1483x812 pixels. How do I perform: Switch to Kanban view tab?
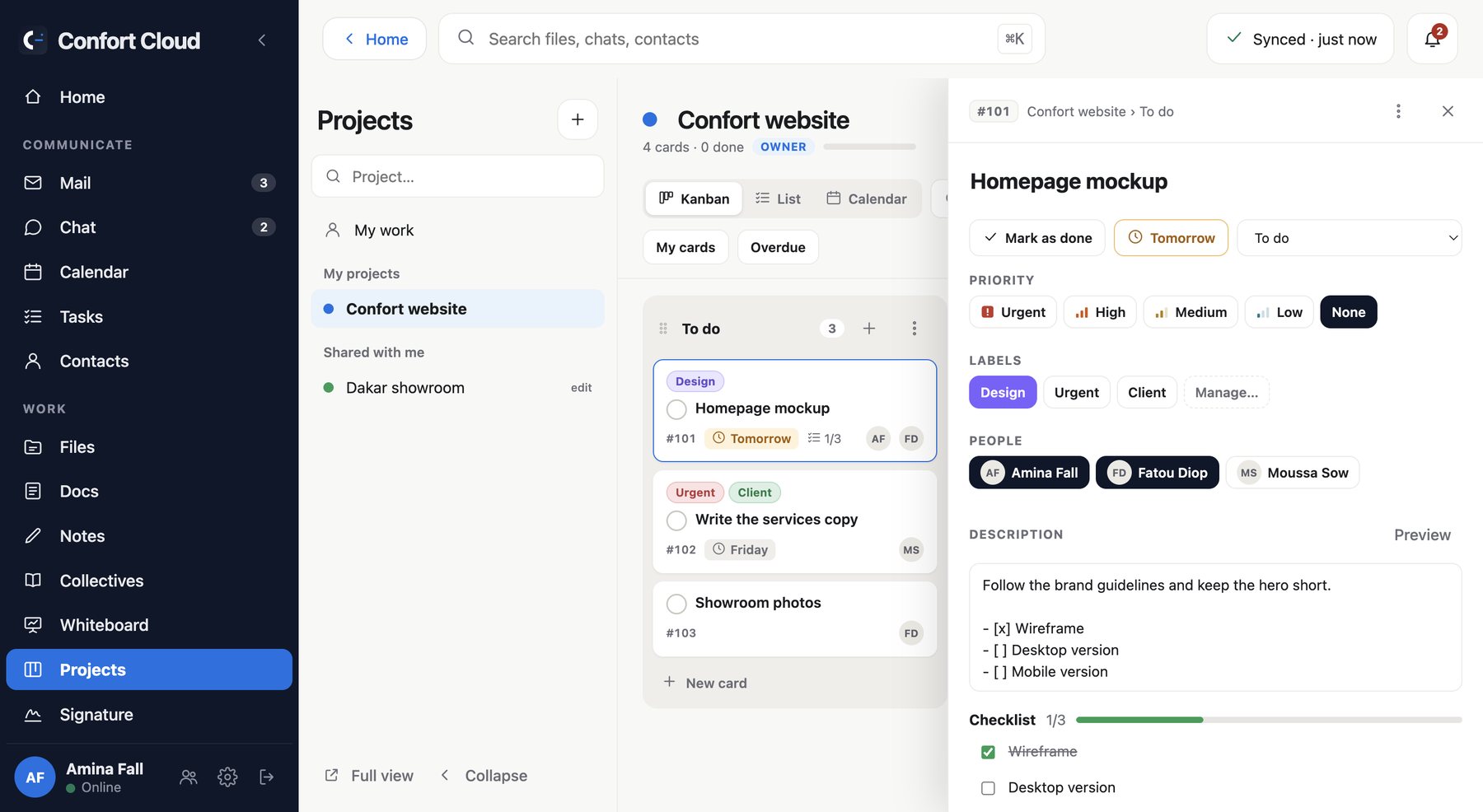[x=694, y=198]
